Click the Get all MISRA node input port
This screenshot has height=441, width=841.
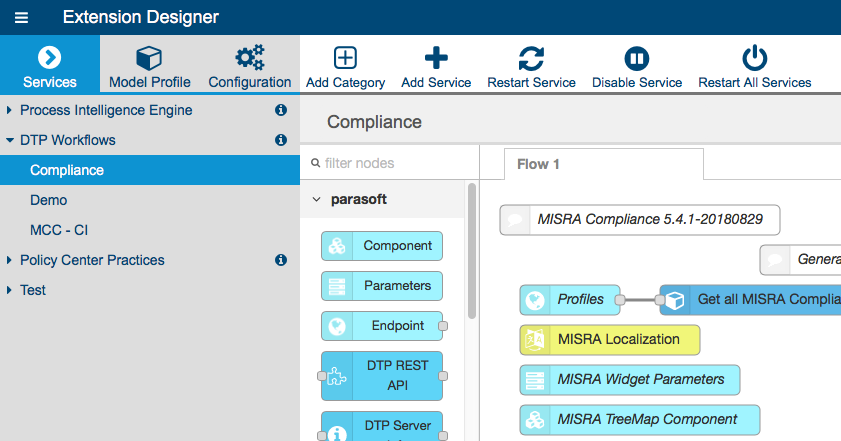pos(660,300)
